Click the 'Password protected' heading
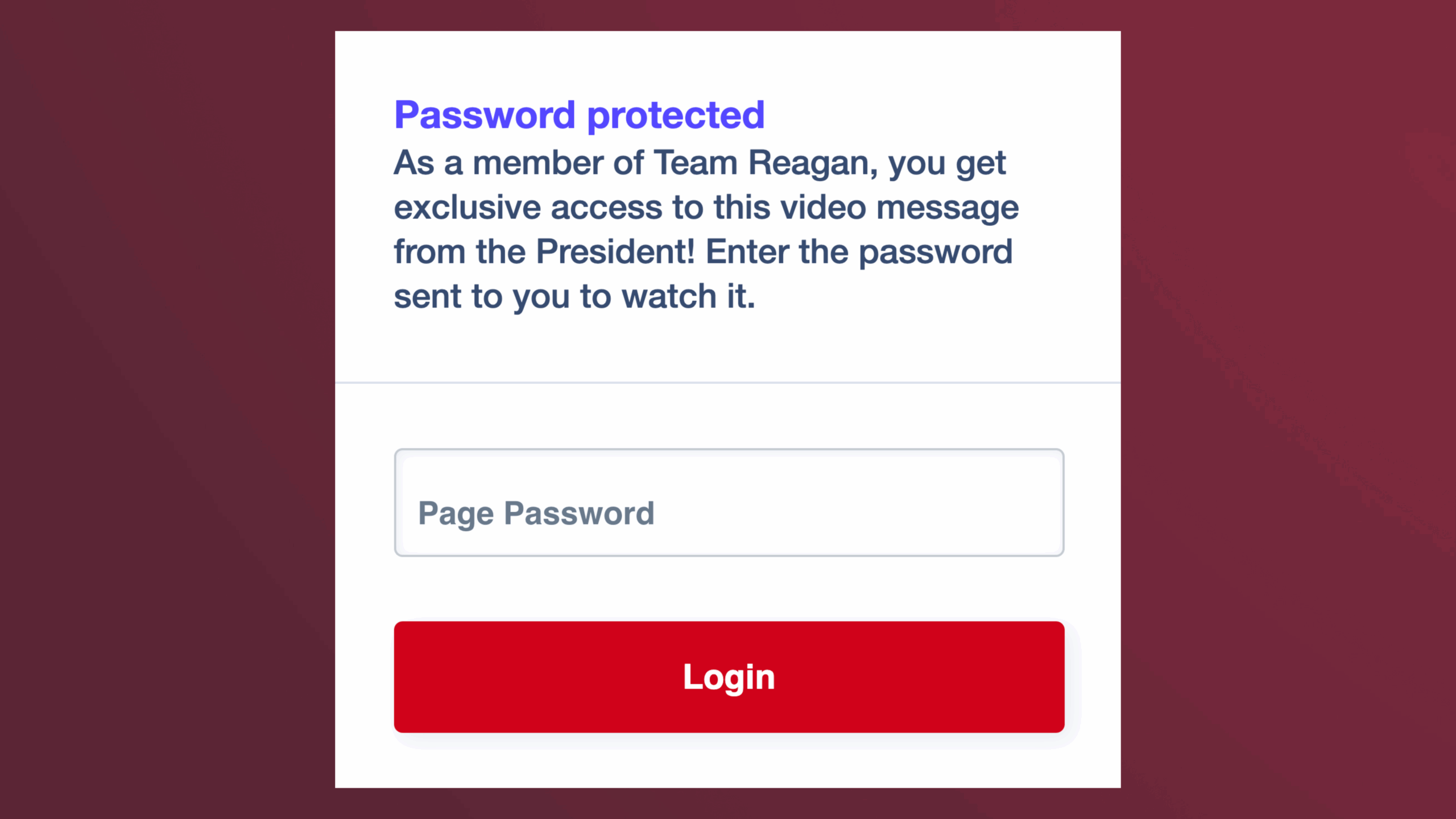This screenshot has width=1456, height=819. coord(579,115)
